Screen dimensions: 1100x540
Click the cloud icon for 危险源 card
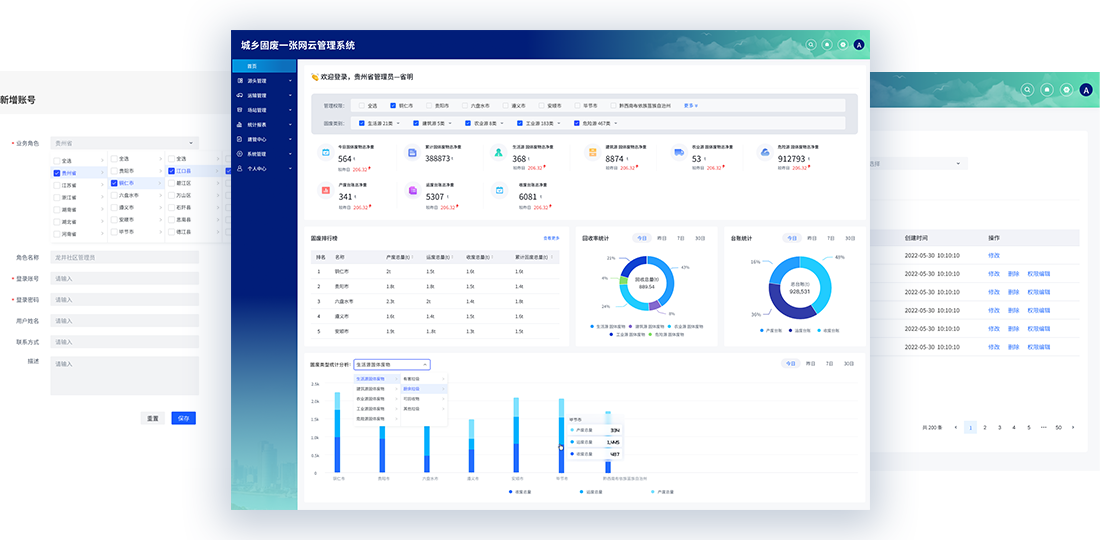tap(764, 152)
